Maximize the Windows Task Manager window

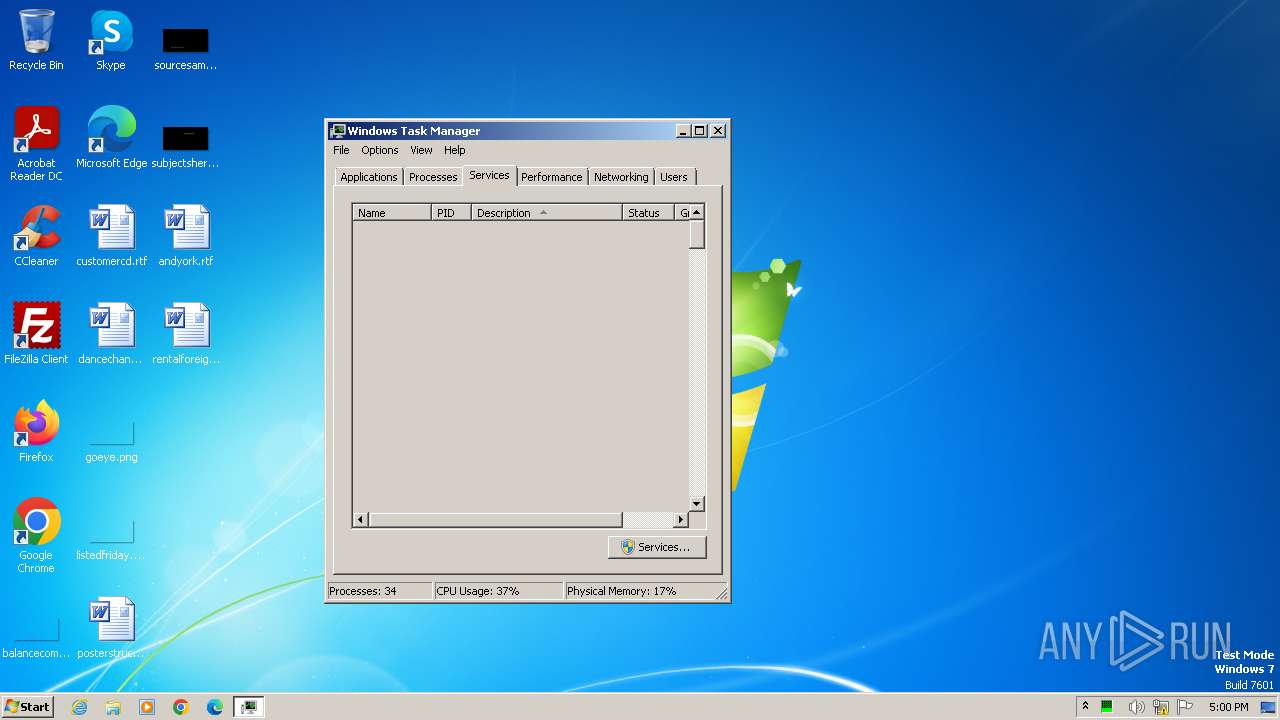coord(700,131)
